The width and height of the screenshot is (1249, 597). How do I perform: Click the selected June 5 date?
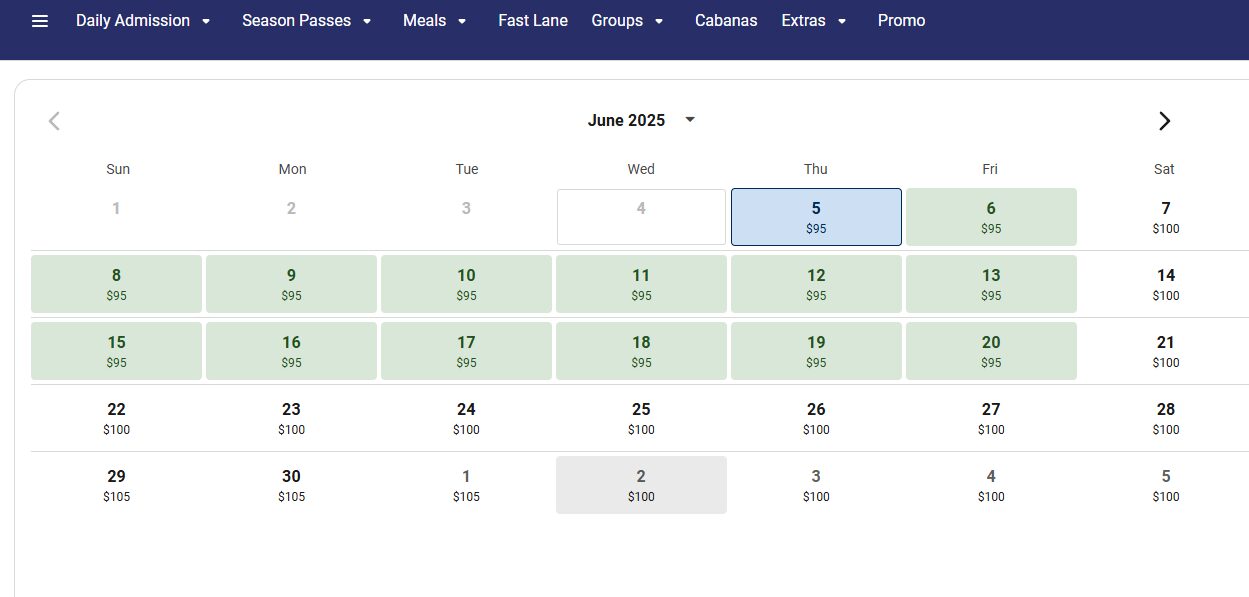point(816,217)
